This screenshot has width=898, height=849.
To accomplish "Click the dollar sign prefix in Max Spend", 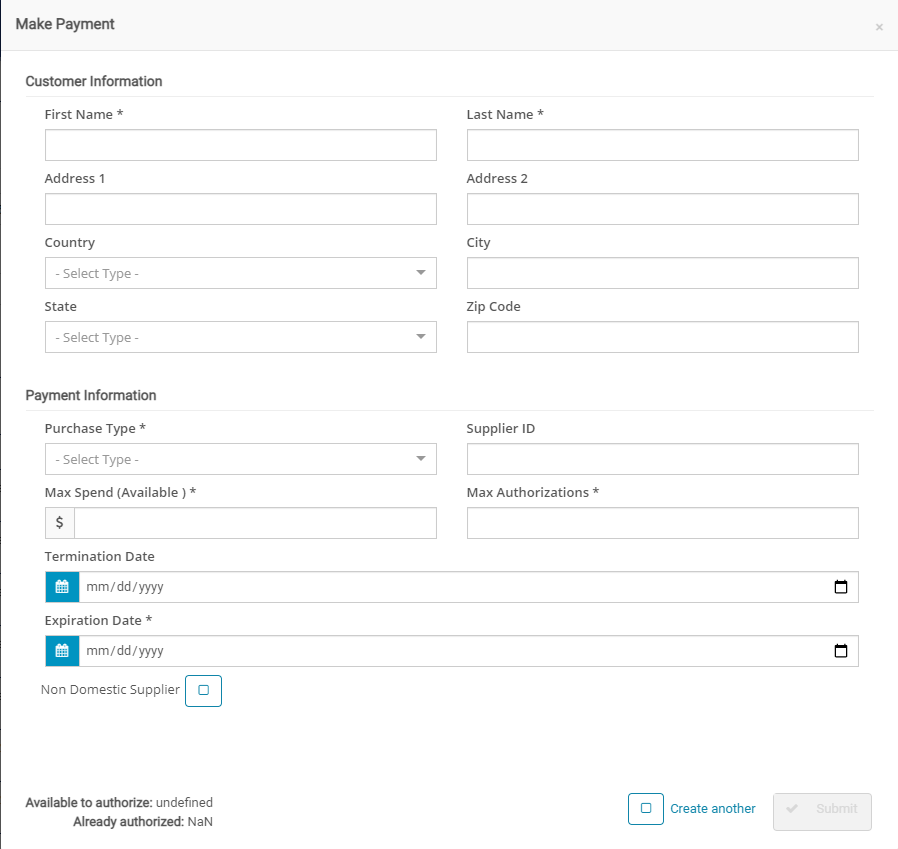I will coord(60,522).
